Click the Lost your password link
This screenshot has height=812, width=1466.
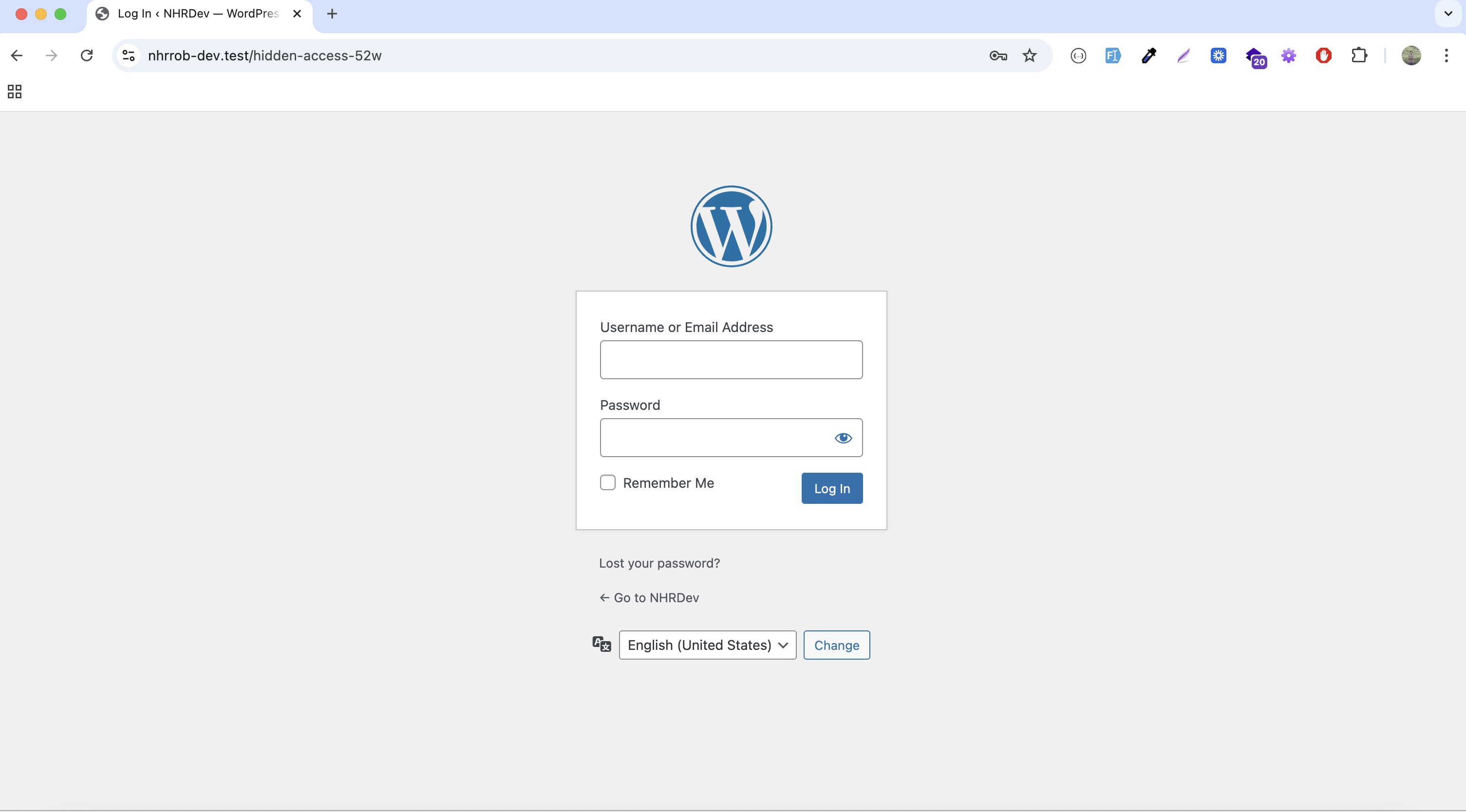click(658, 563)
